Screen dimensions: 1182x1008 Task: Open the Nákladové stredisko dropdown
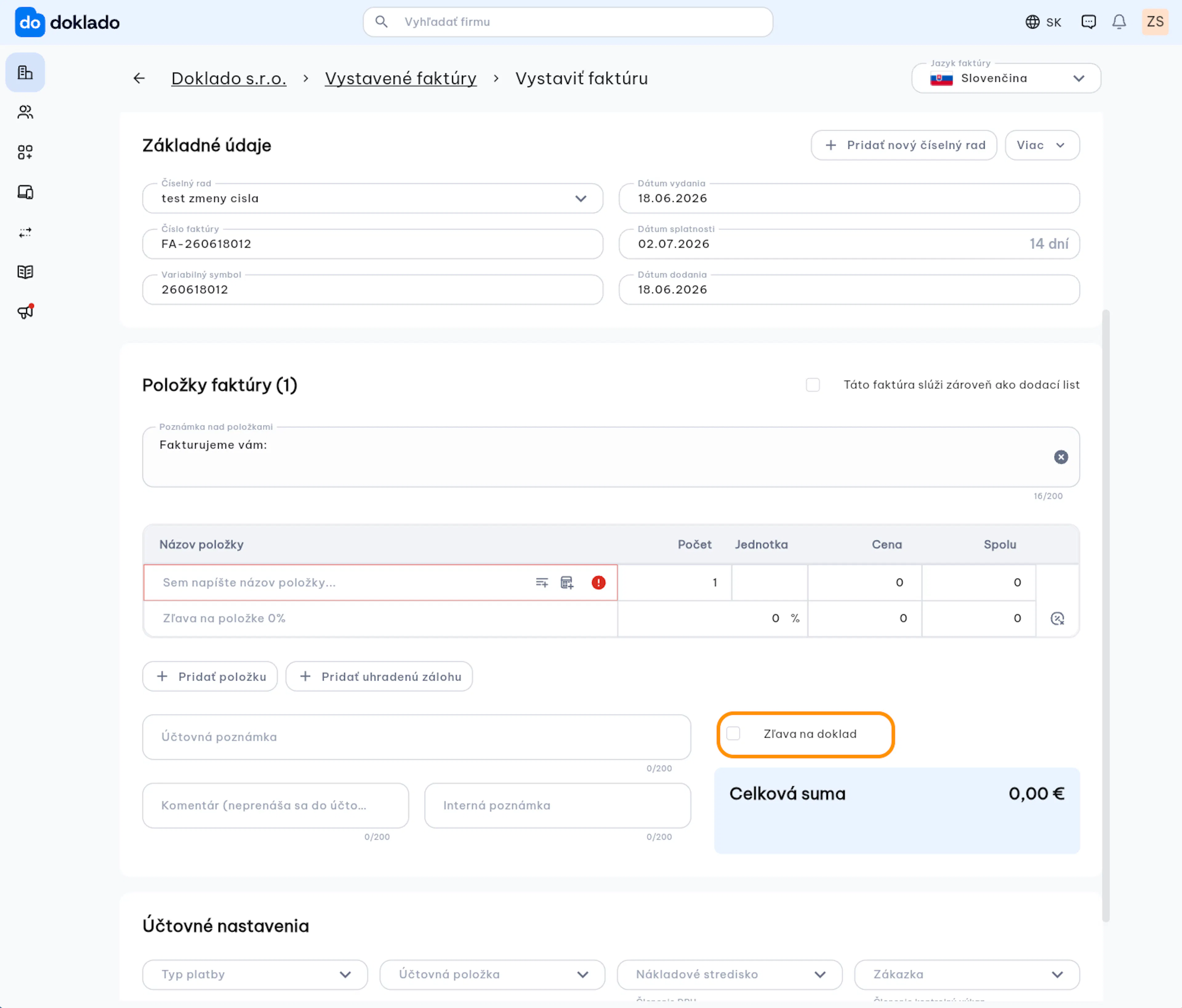730,974
